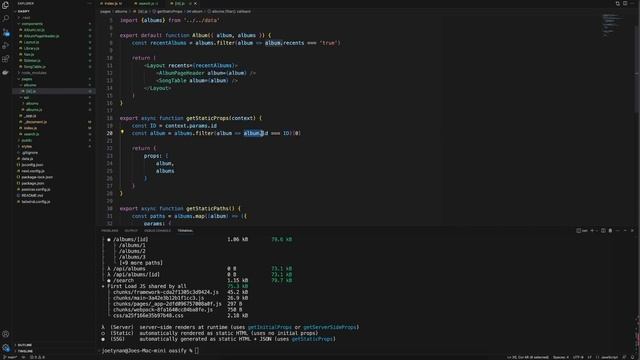
Task: Click the zsh terminal shell indicator
Action: (x=582, y=231)
